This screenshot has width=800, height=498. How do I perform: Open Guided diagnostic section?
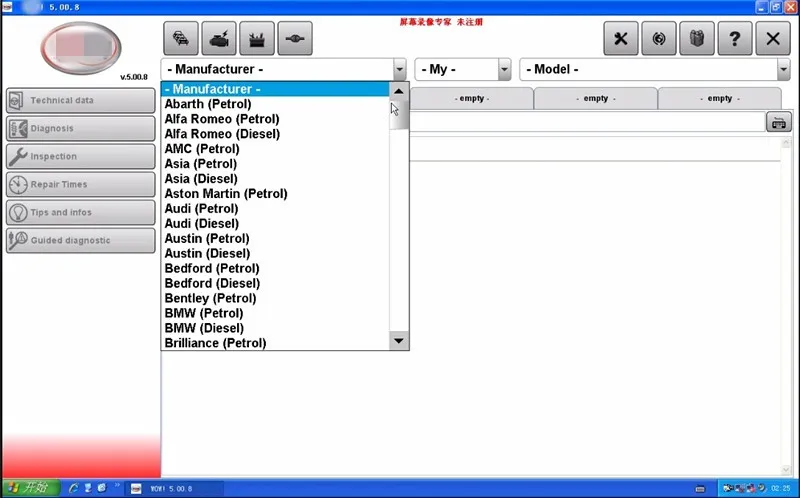81,240
